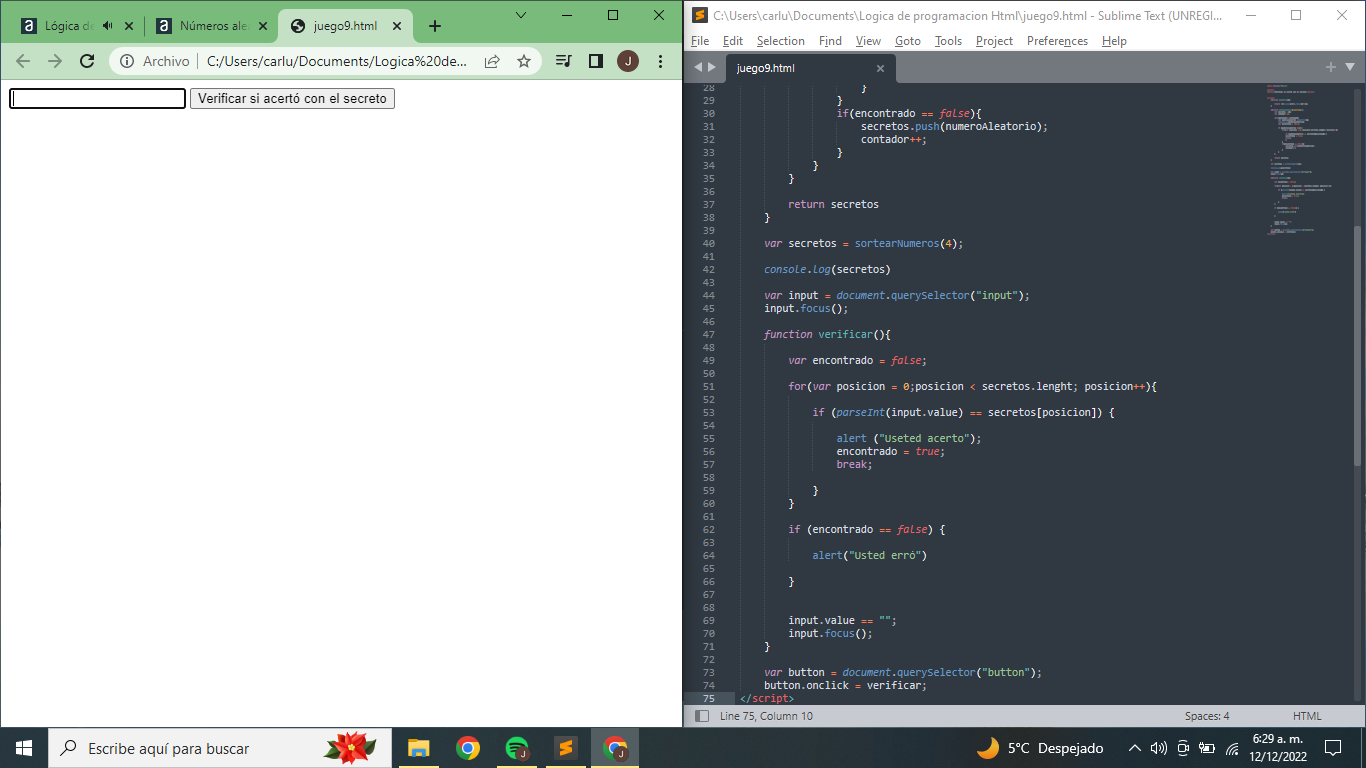Open Sublime Text Find menu

(830, 41)
